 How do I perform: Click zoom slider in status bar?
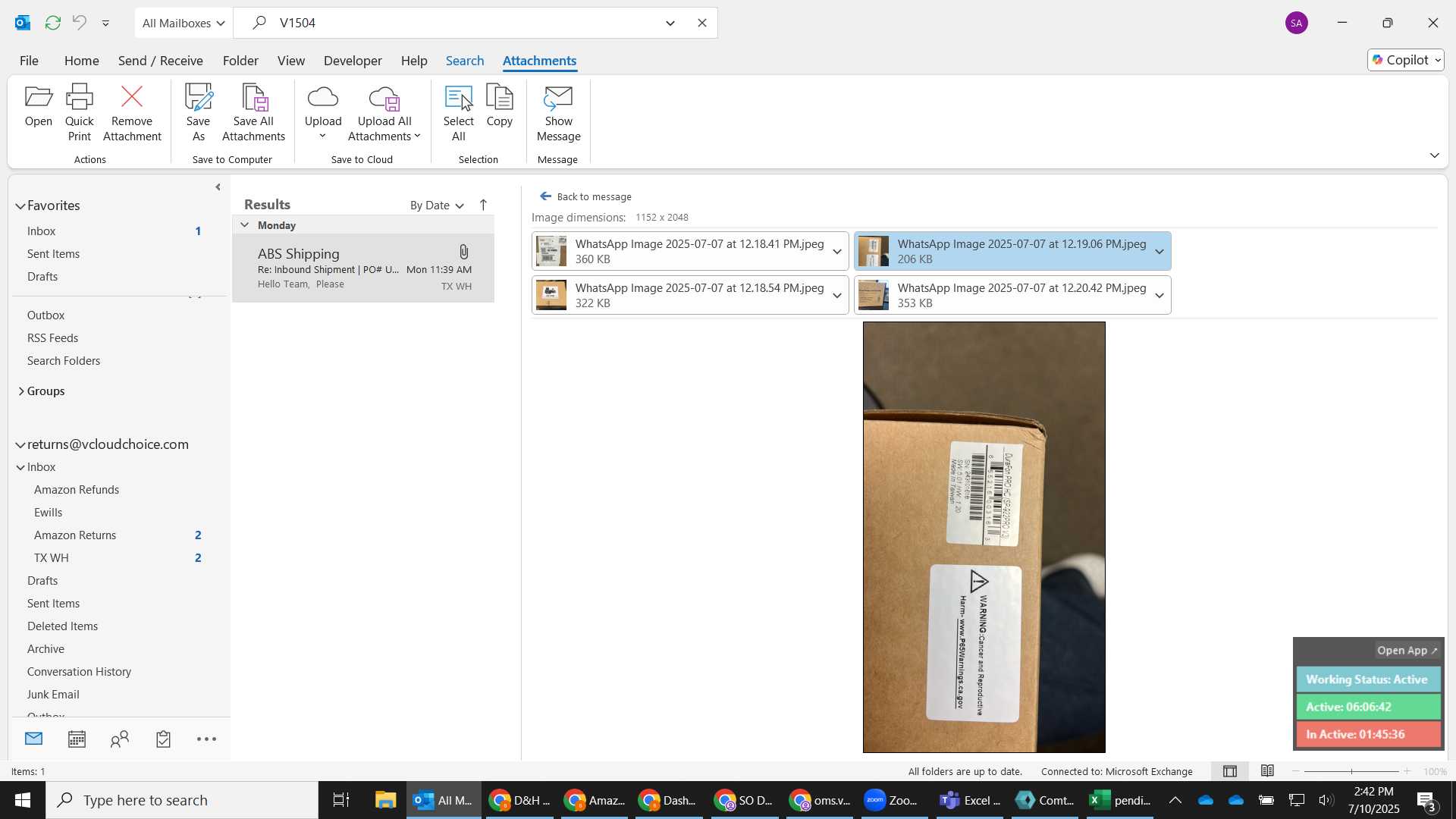pos(1351,772)
